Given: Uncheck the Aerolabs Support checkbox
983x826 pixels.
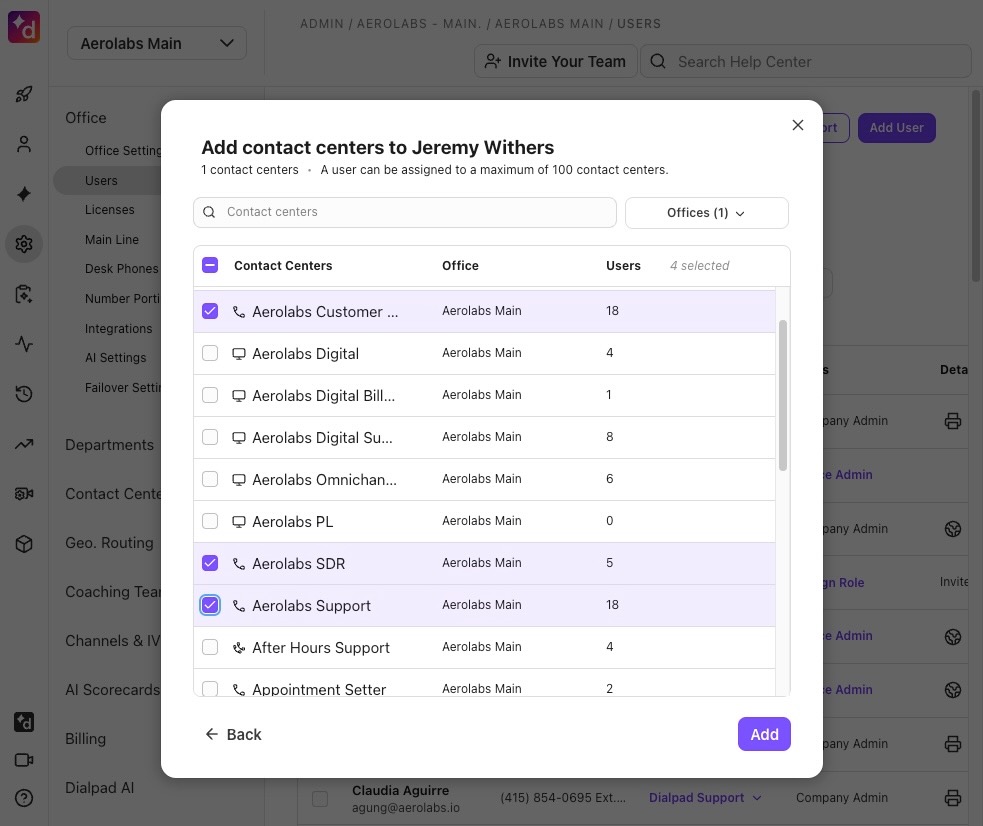Looking at the screenshot, I should click(210, 605).
